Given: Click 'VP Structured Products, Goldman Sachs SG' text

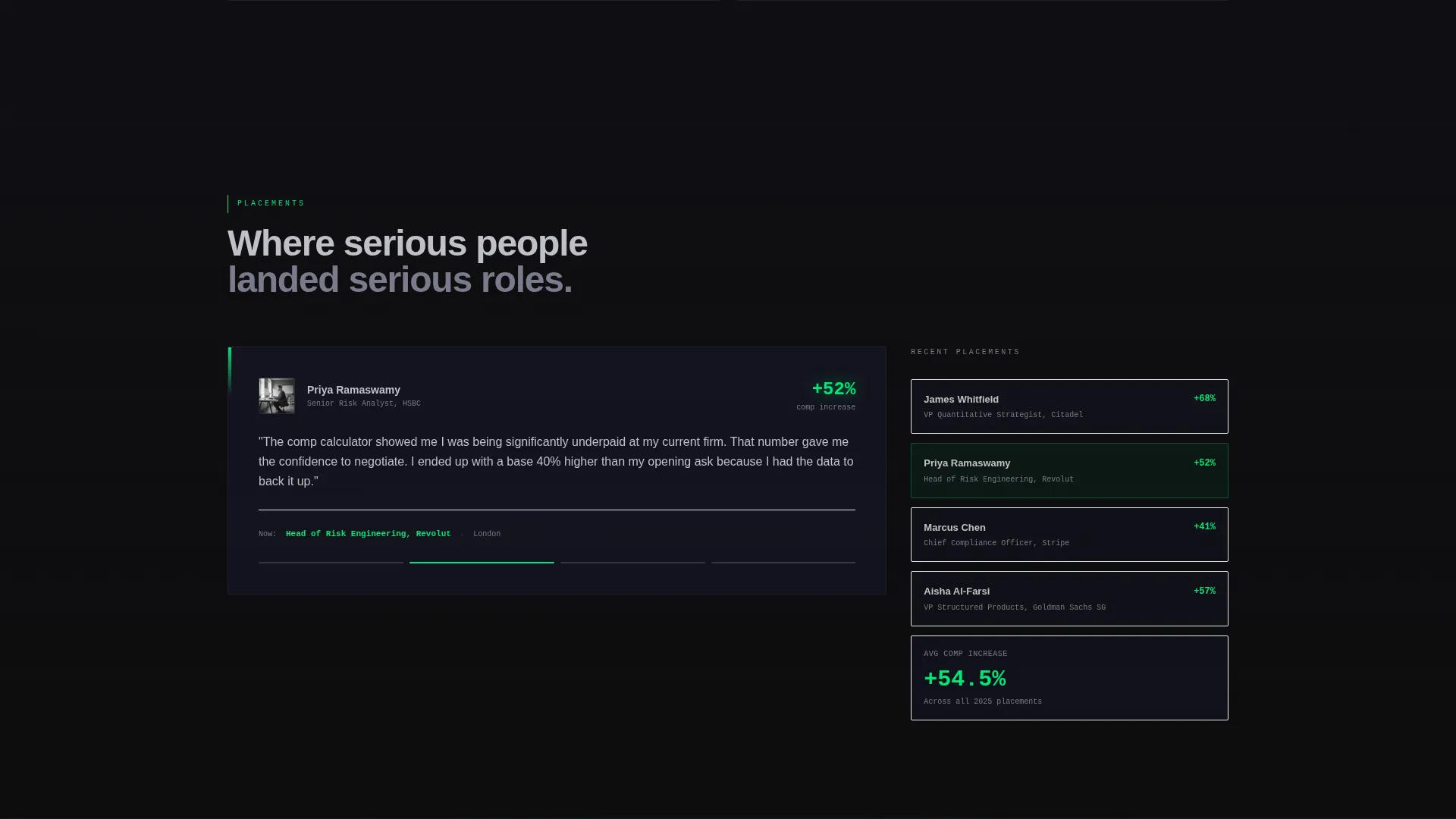Looking at the screenshot, I should point(1015,607).
